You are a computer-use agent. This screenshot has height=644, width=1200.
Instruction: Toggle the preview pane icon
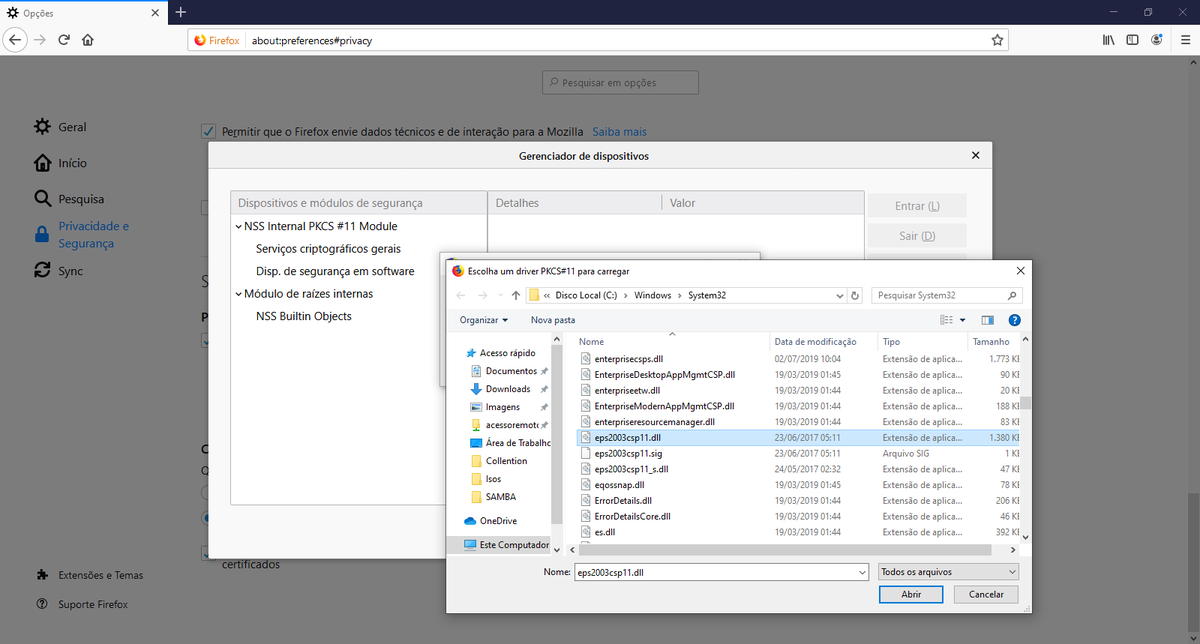click(988, 320)
